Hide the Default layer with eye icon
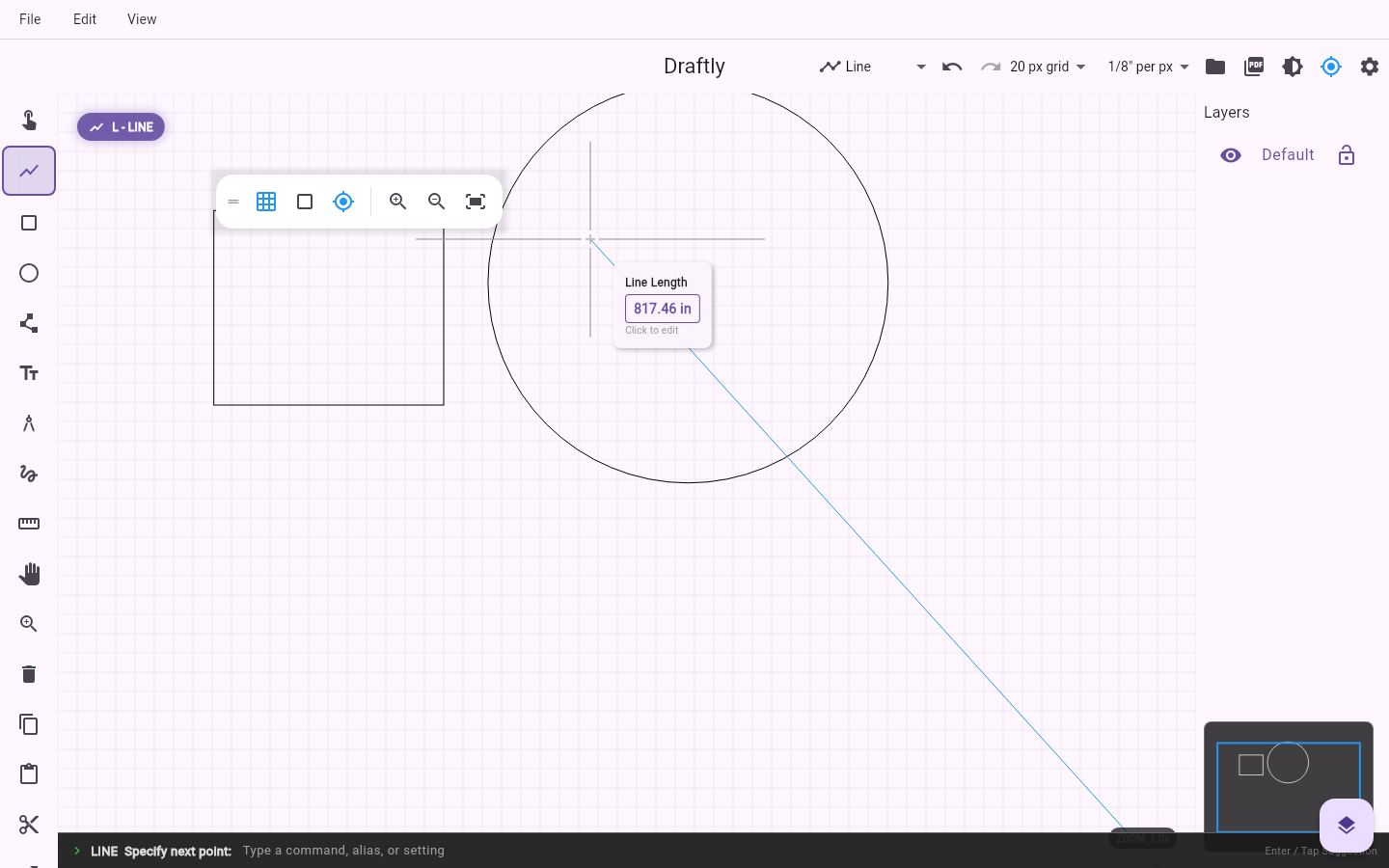The width and height of the screenshot is (1389, 868). [1231, 155]
